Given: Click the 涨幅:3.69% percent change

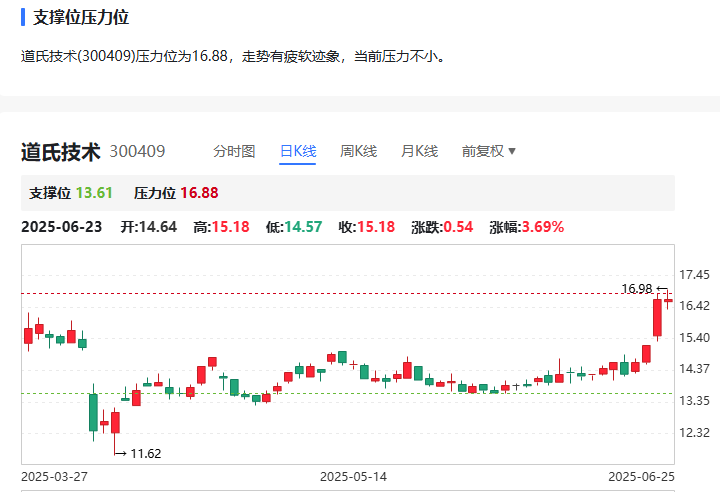Looking at the screenshot, I should [x=526, y=227].
